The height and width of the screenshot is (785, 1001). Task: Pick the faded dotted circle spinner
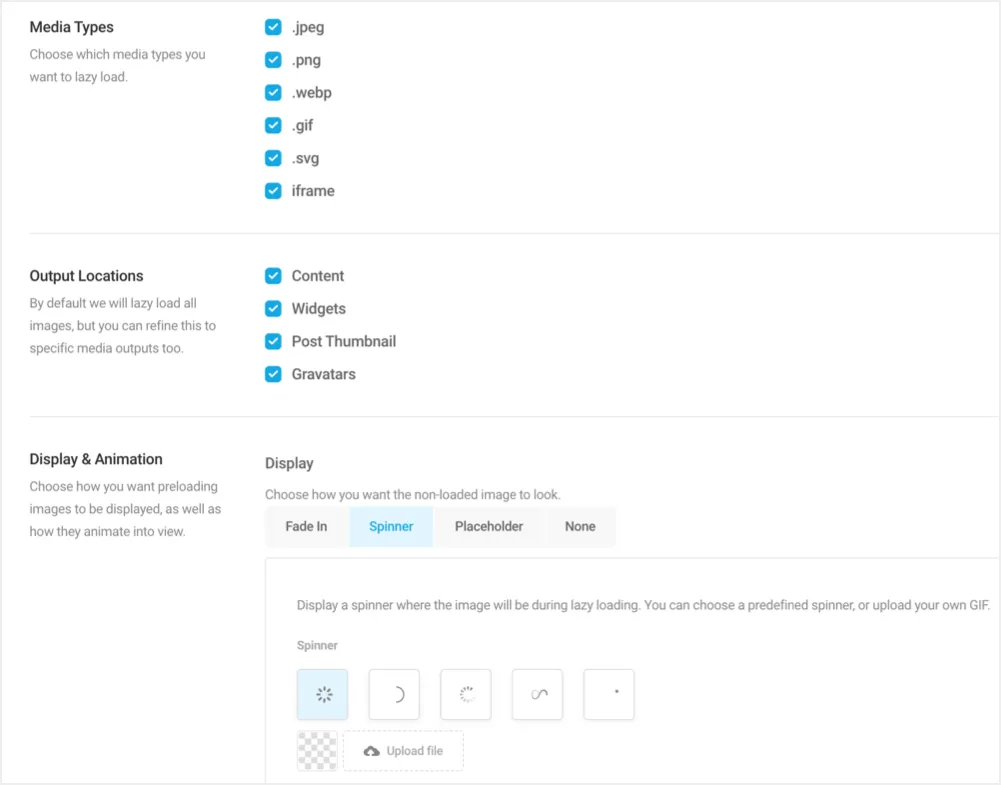[465, 694]
